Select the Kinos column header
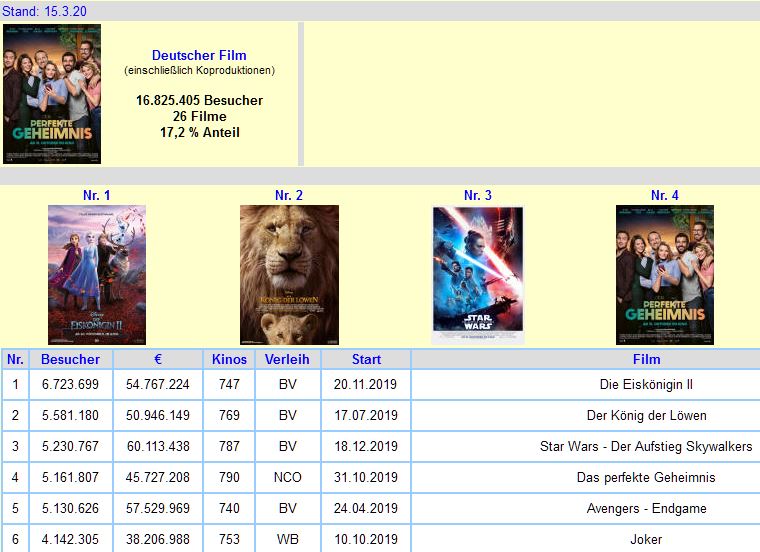Viewport: 760px width, 552px height. point(229,359)
